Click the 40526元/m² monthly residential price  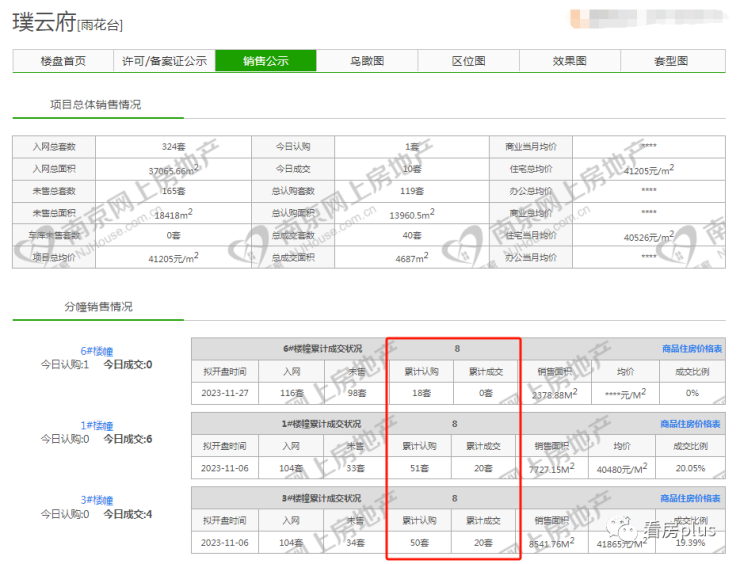pos(649,236)
